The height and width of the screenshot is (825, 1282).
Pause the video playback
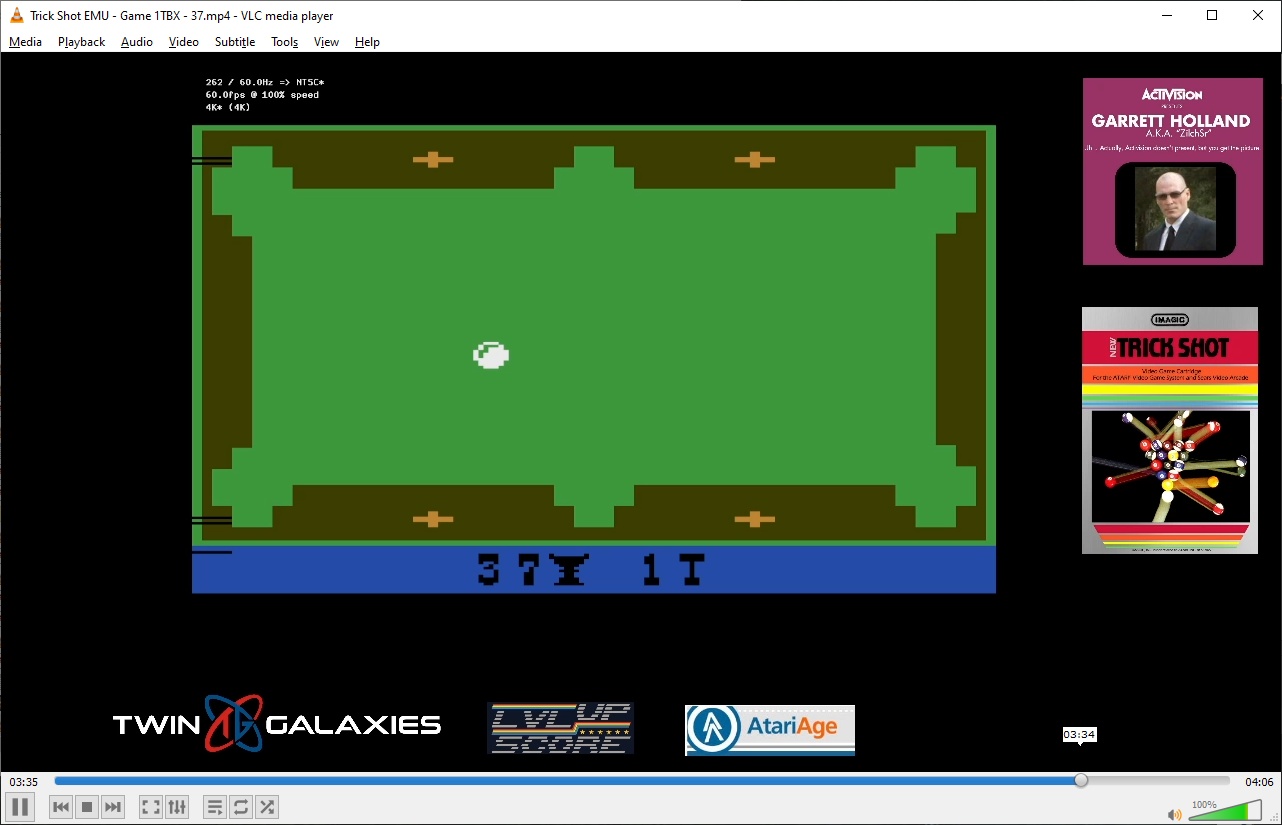19,806
